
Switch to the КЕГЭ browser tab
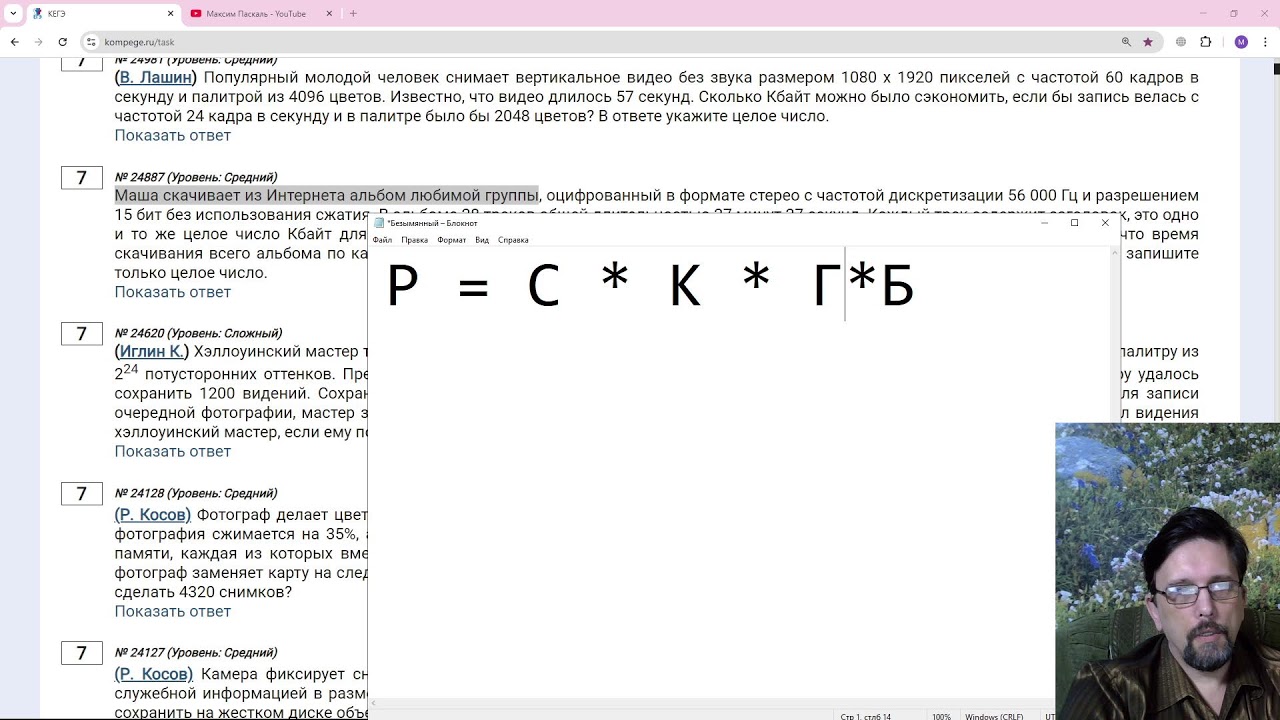102,14
